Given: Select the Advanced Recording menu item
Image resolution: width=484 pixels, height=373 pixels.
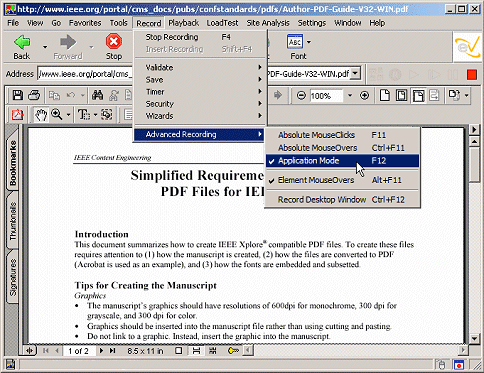Looking at the screenshot, I should 200,135.
